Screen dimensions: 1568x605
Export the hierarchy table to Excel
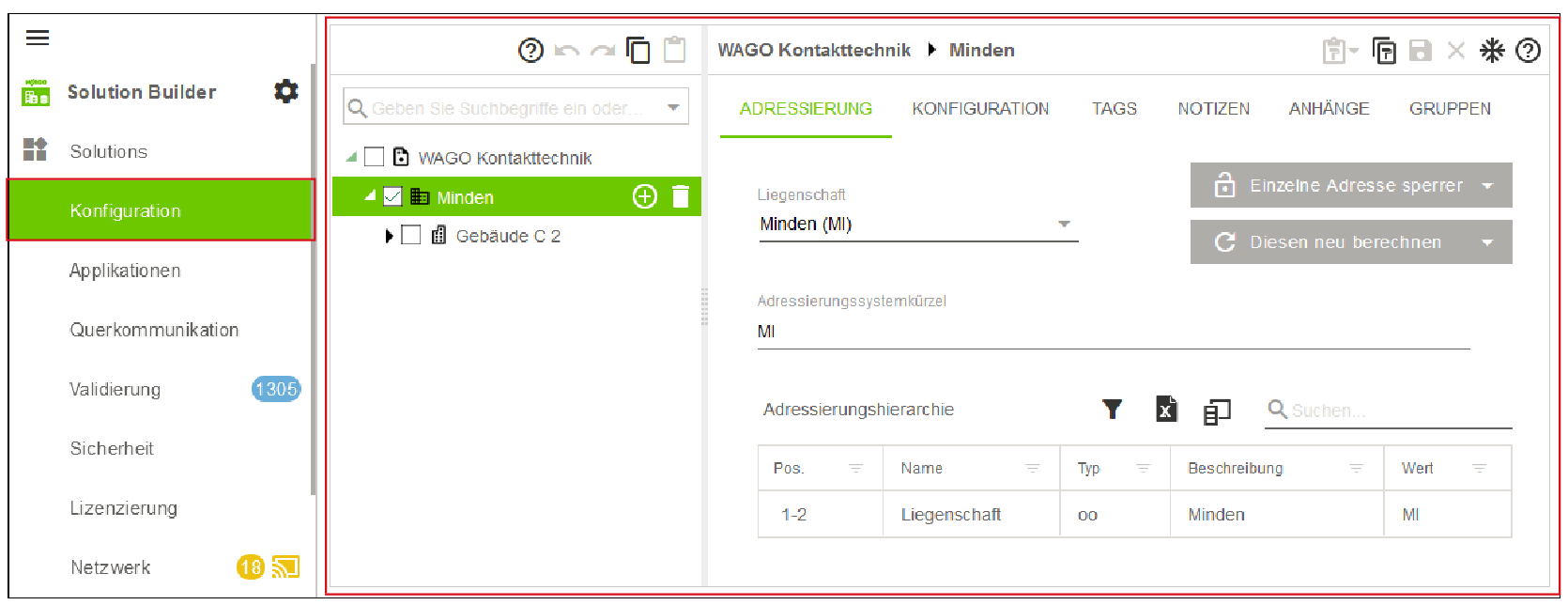point(1166,409)
